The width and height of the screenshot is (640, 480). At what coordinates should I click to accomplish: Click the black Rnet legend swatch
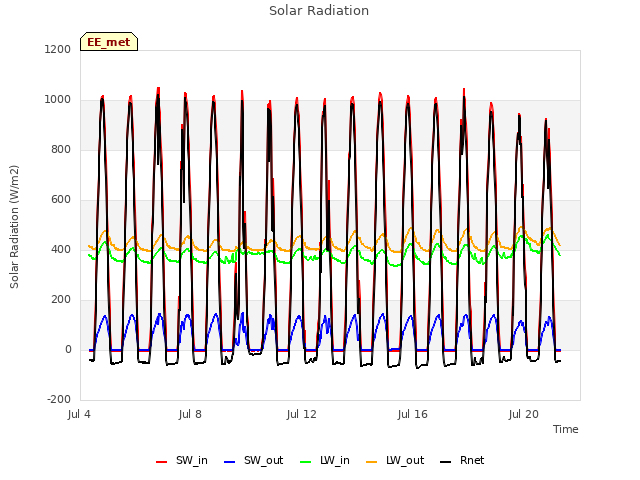coord(446,462)
